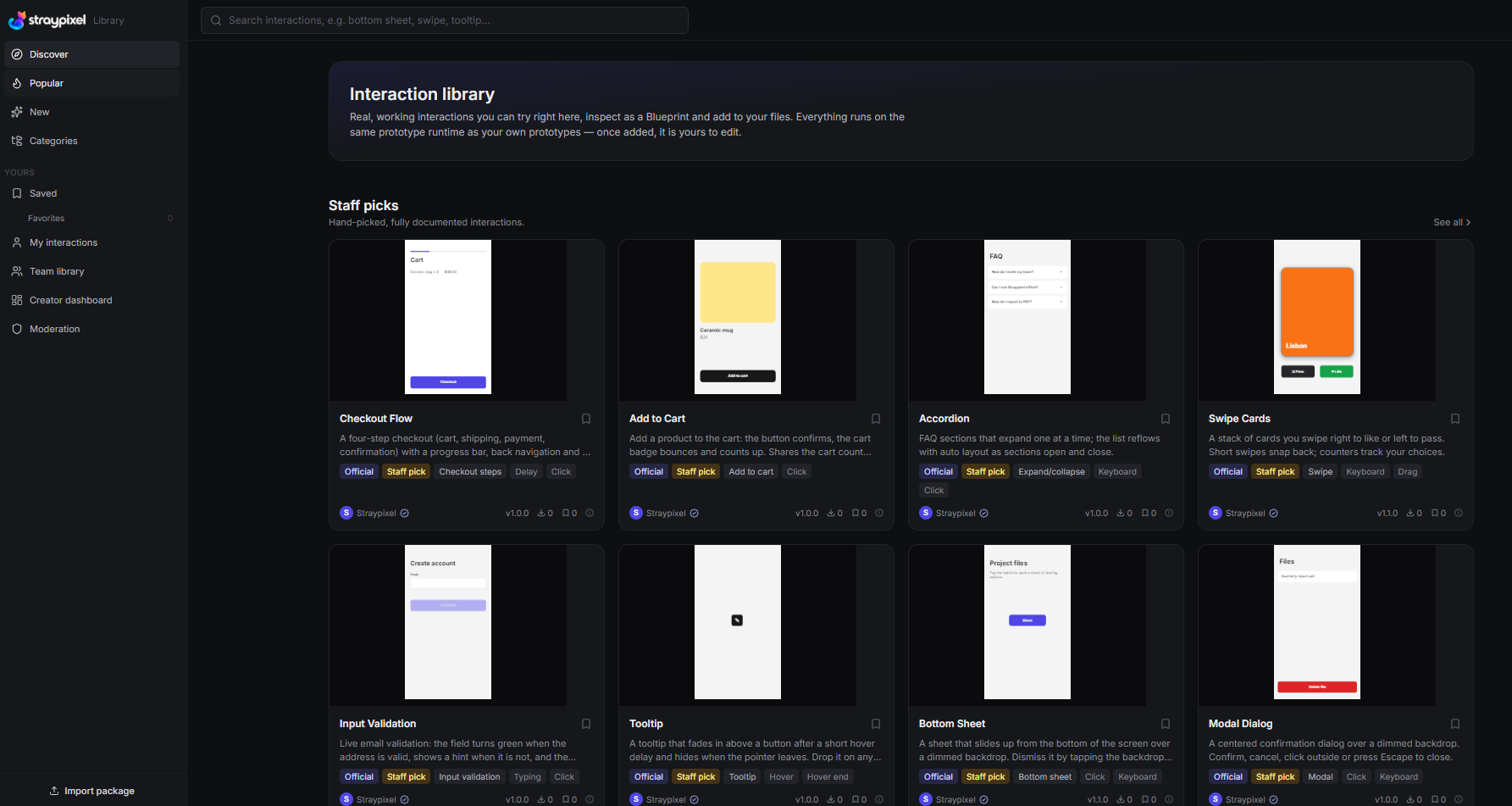Click Straypixel avatar on Checkout Flow card

[346, 513]
